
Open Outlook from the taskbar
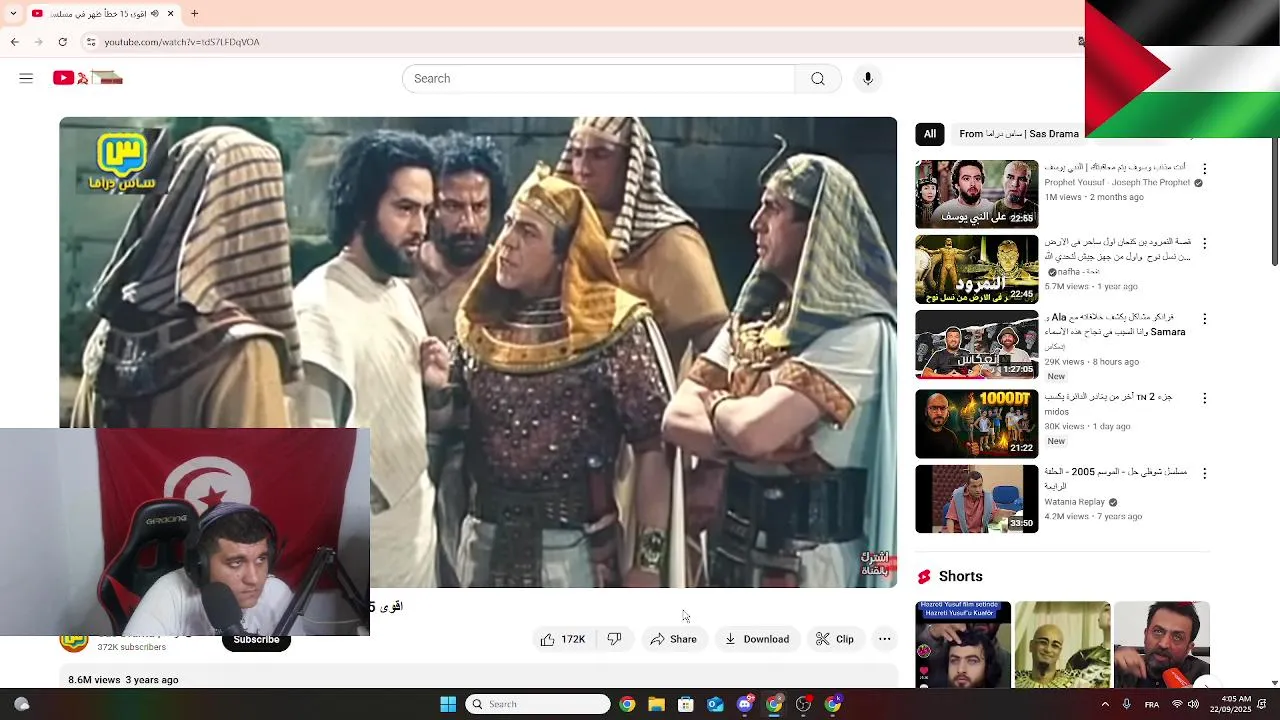tap(715, 704)
